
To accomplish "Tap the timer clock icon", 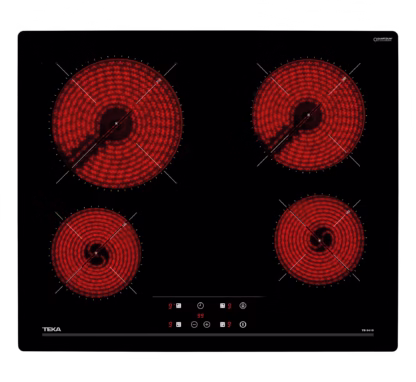I will 200,305.
